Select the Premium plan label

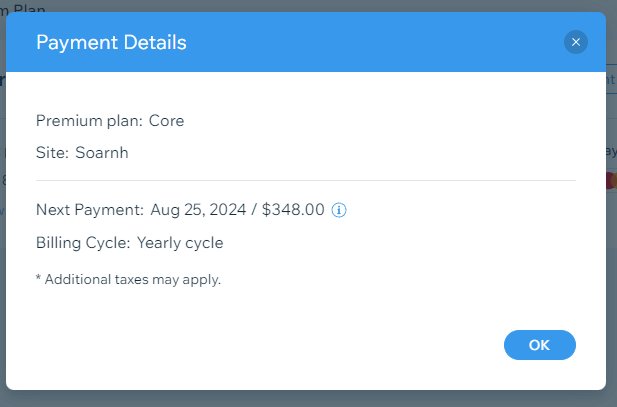(89, 121)
